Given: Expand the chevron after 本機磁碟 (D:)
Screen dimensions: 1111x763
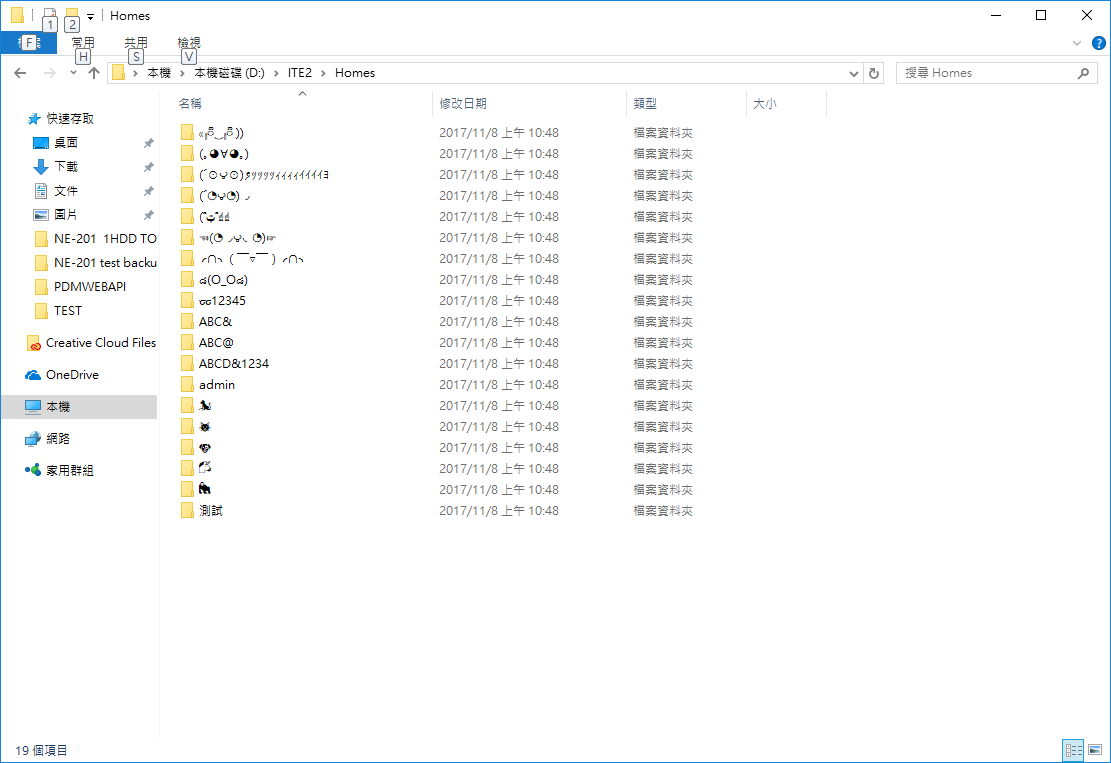Looking at the screenshot, I should pyautogui.click(x=276, y=73).
